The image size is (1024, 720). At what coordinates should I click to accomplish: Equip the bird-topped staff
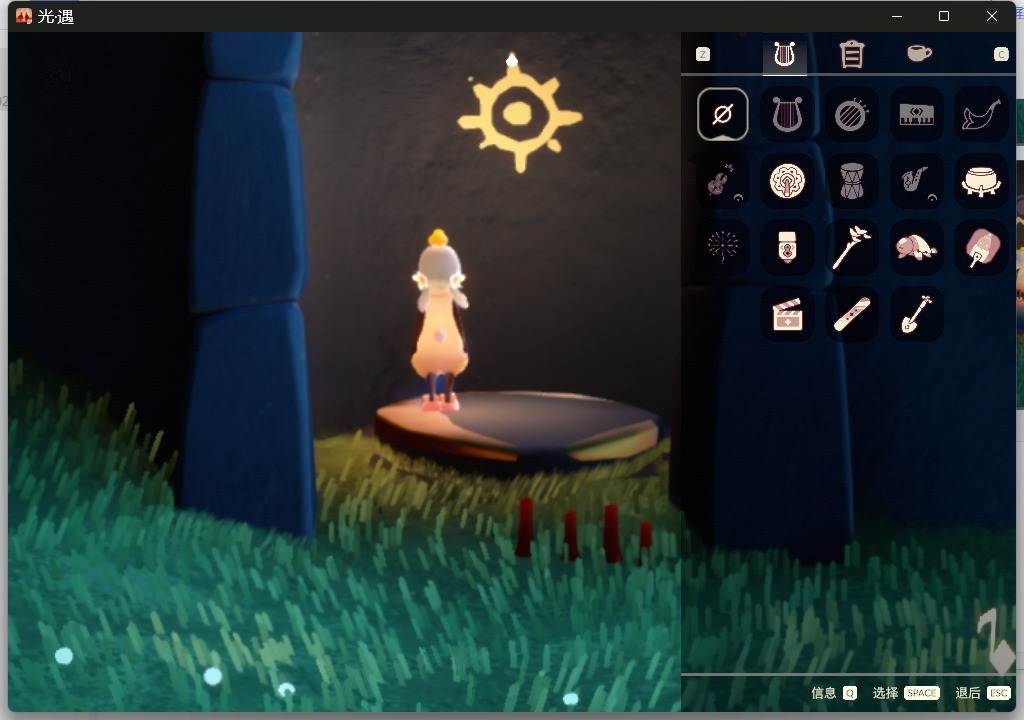(852, 248)
